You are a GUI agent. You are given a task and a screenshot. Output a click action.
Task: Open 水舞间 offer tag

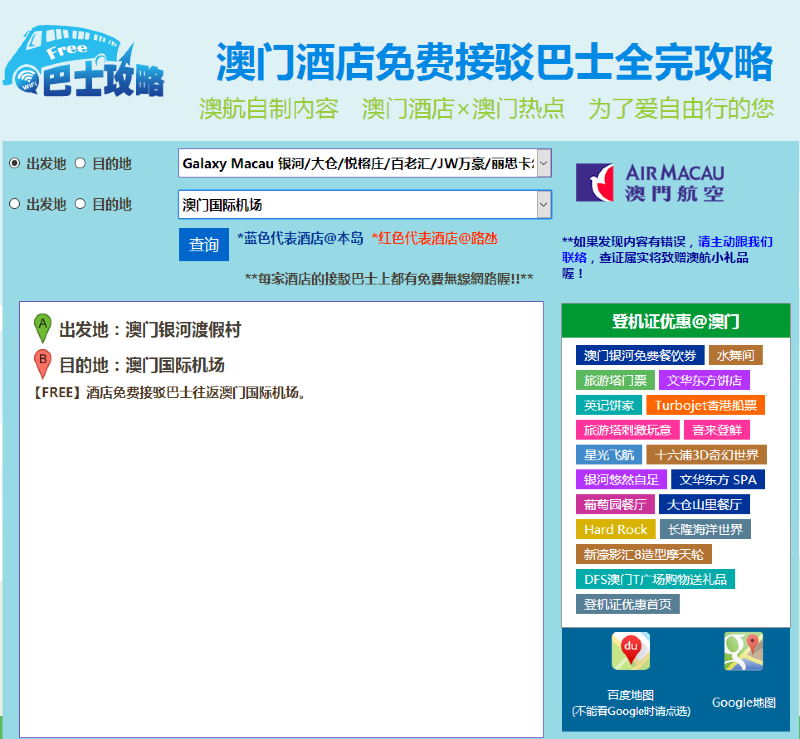(735, 355)
